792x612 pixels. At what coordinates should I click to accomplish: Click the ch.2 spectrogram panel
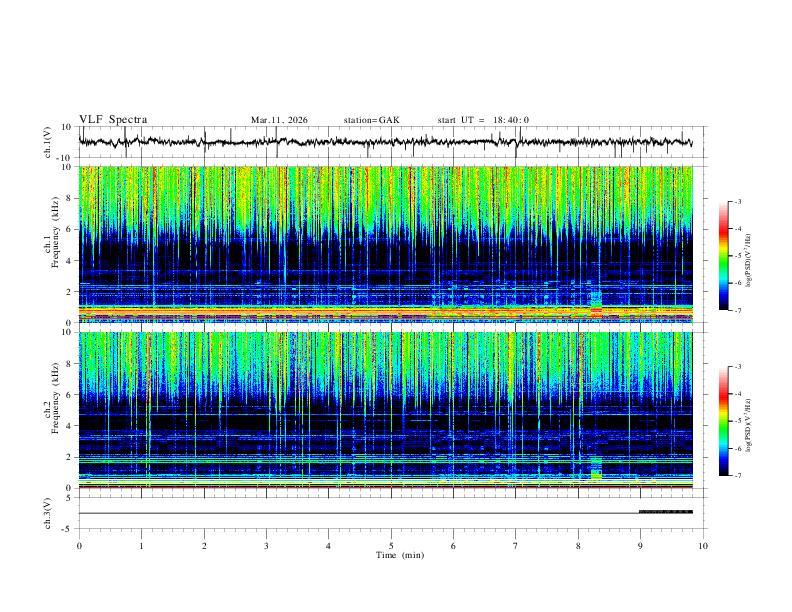pyautogui.click(x=386, y=410)
